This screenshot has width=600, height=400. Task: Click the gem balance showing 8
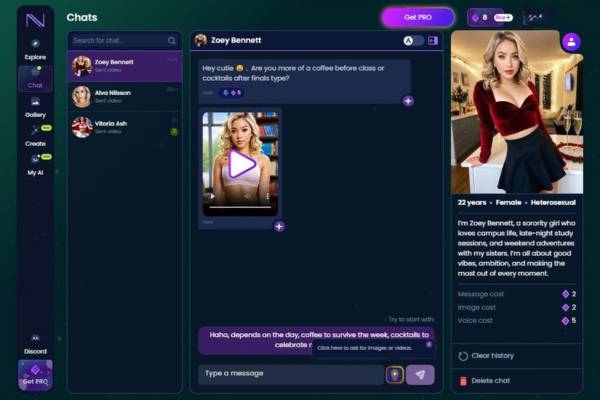(x=480, y=18)
